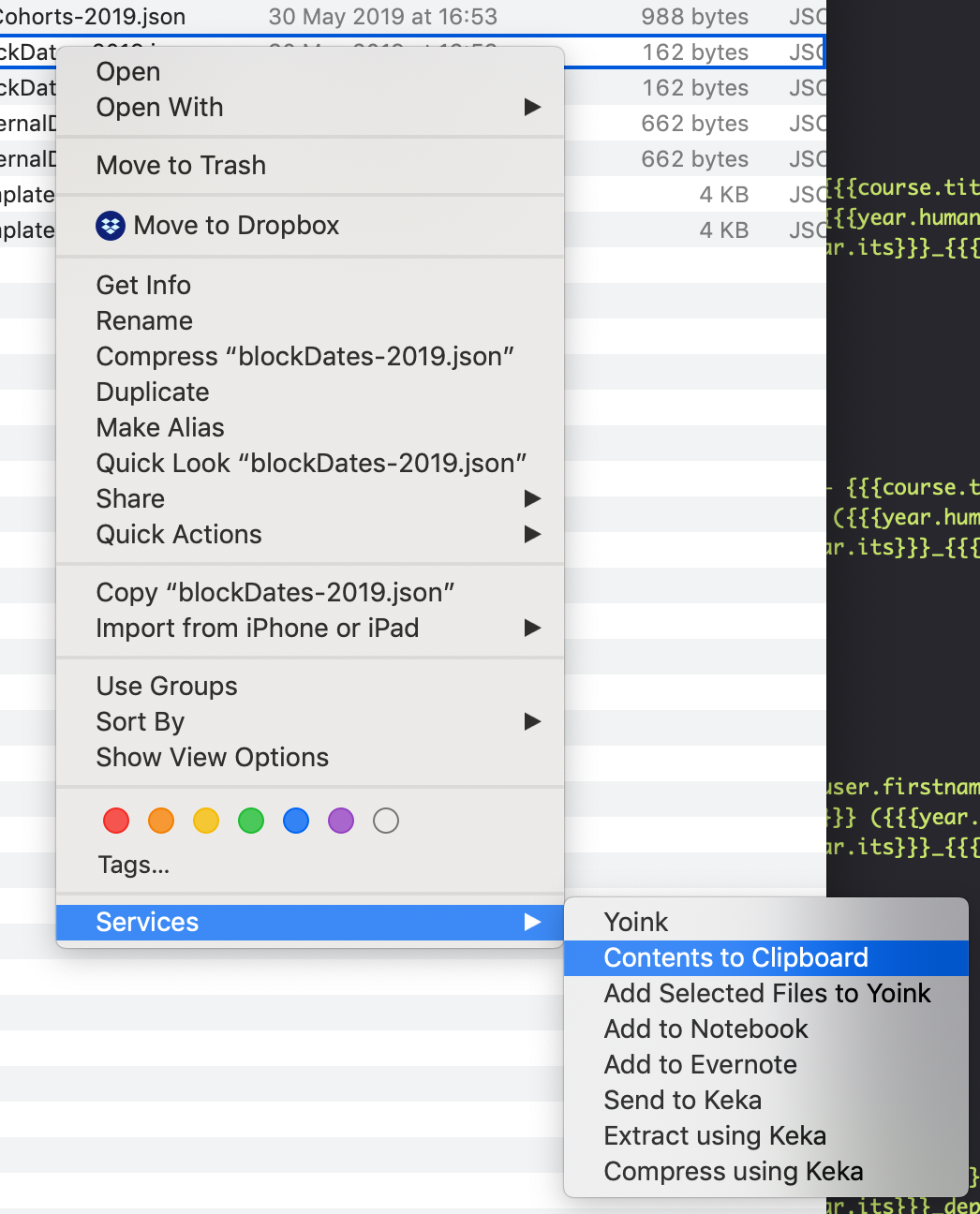Click the 988 bytes size cell
This screenshot has width=980, height=1214.
click(695, 17)
